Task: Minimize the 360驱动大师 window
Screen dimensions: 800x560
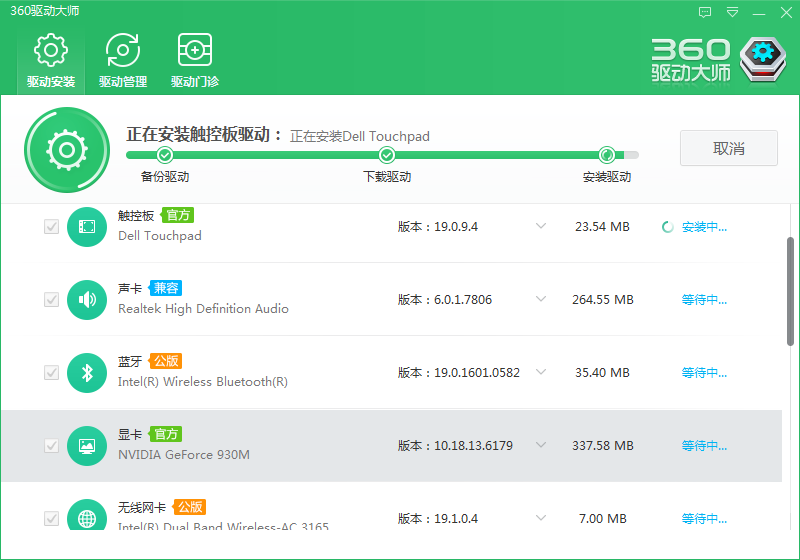Action: pos(759,12)
